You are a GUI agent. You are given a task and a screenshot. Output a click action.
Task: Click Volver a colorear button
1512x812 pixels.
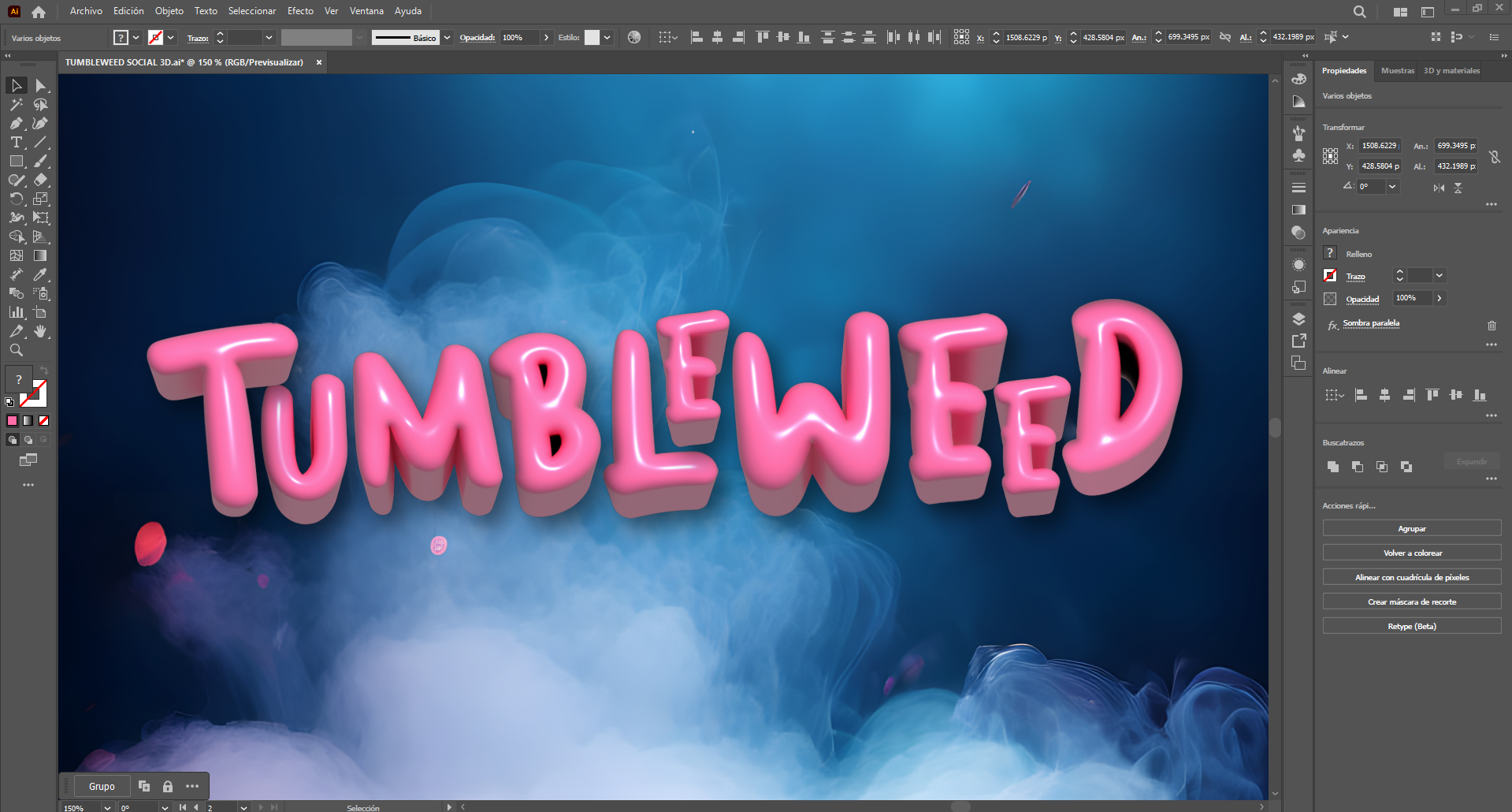(1412, 553)
